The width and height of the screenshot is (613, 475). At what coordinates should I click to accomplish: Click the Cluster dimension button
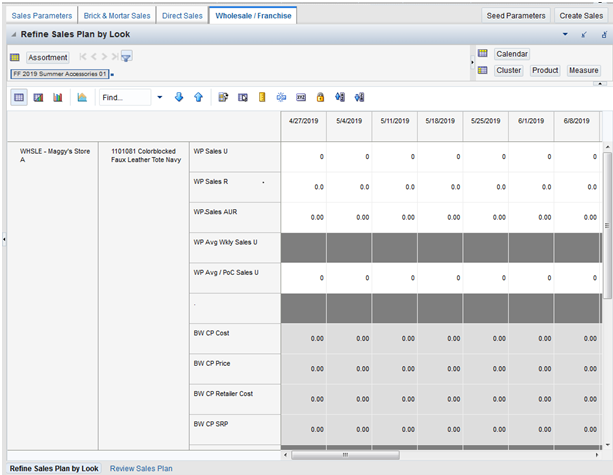(509, 70)
